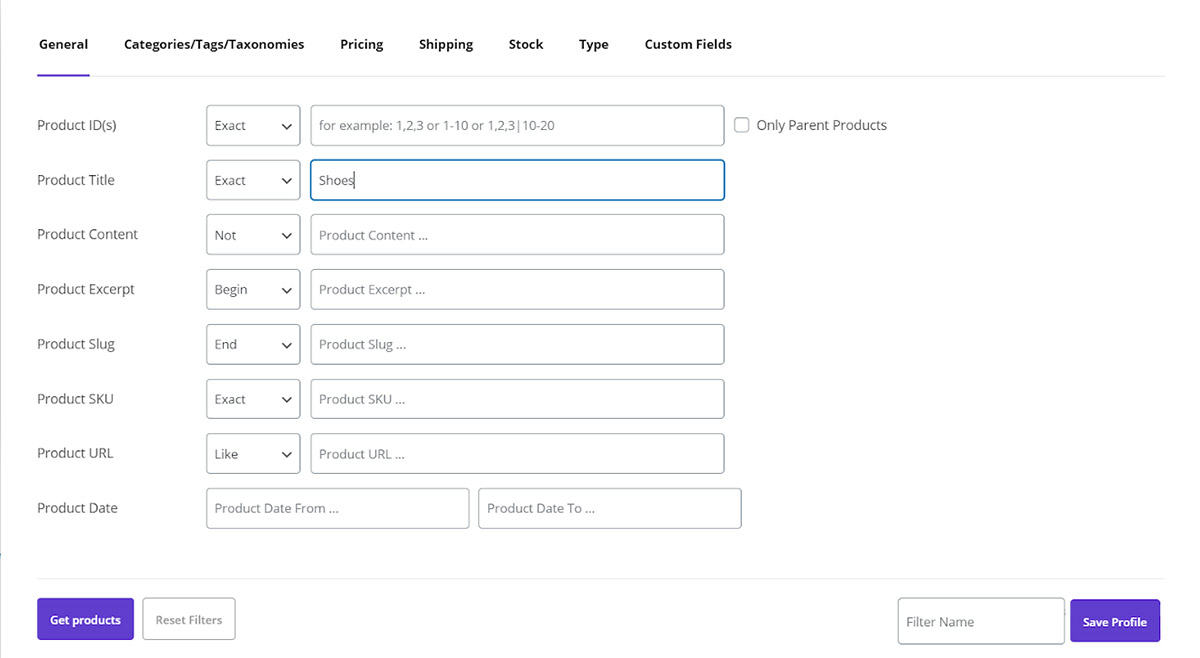The width and height of the screenshot is (1200, 658).
Task: Click the Product SKU text field
Action: pos(517,399)
